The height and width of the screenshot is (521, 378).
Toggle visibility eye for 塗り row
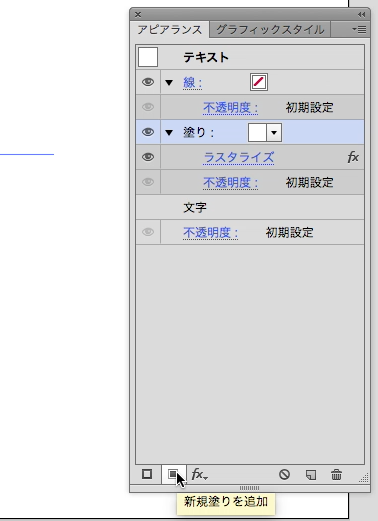(x=148, y=132)
